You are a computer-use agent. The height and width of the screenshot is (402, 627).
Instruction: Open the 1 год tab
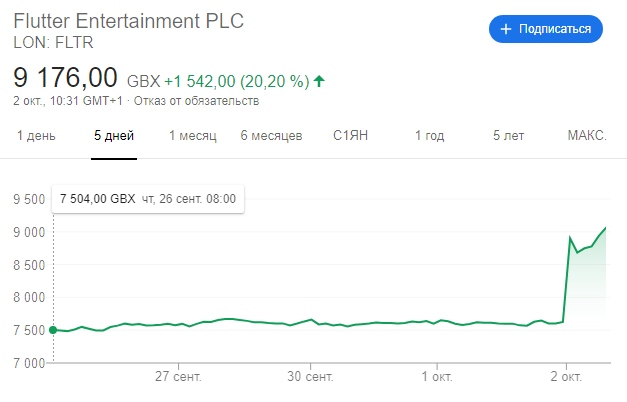pyautogui.click(x=428, y=136)
